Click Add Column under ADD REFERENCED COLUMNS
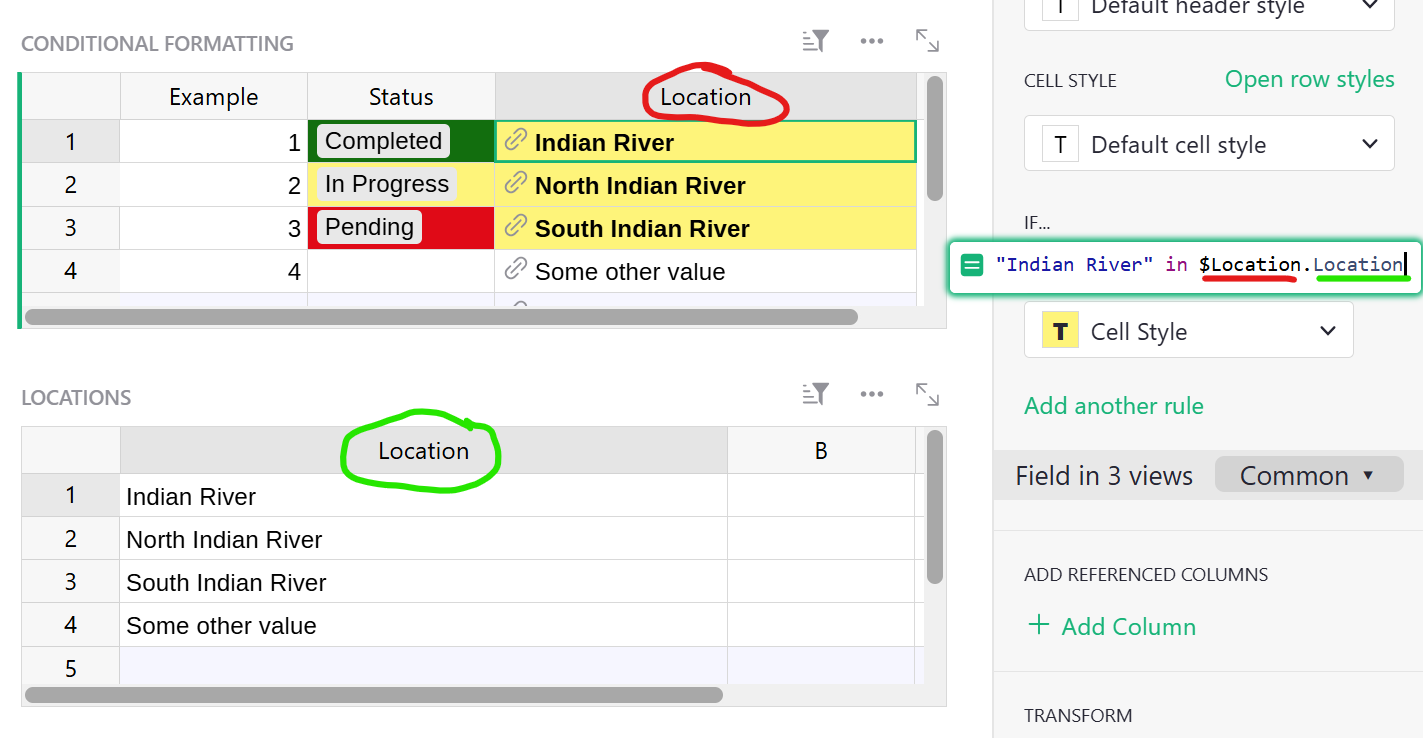Viewport: 1423px width, 738px height. coord(1111,626)
